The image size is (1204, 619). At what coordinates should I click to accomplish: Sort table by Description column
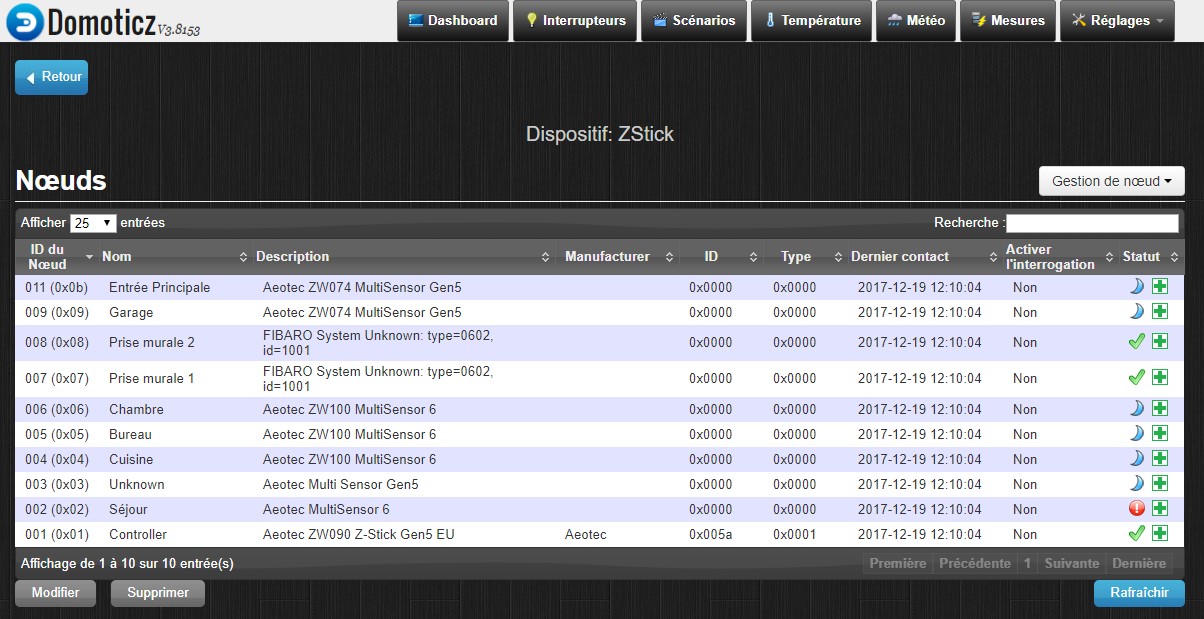pos(403,257)
